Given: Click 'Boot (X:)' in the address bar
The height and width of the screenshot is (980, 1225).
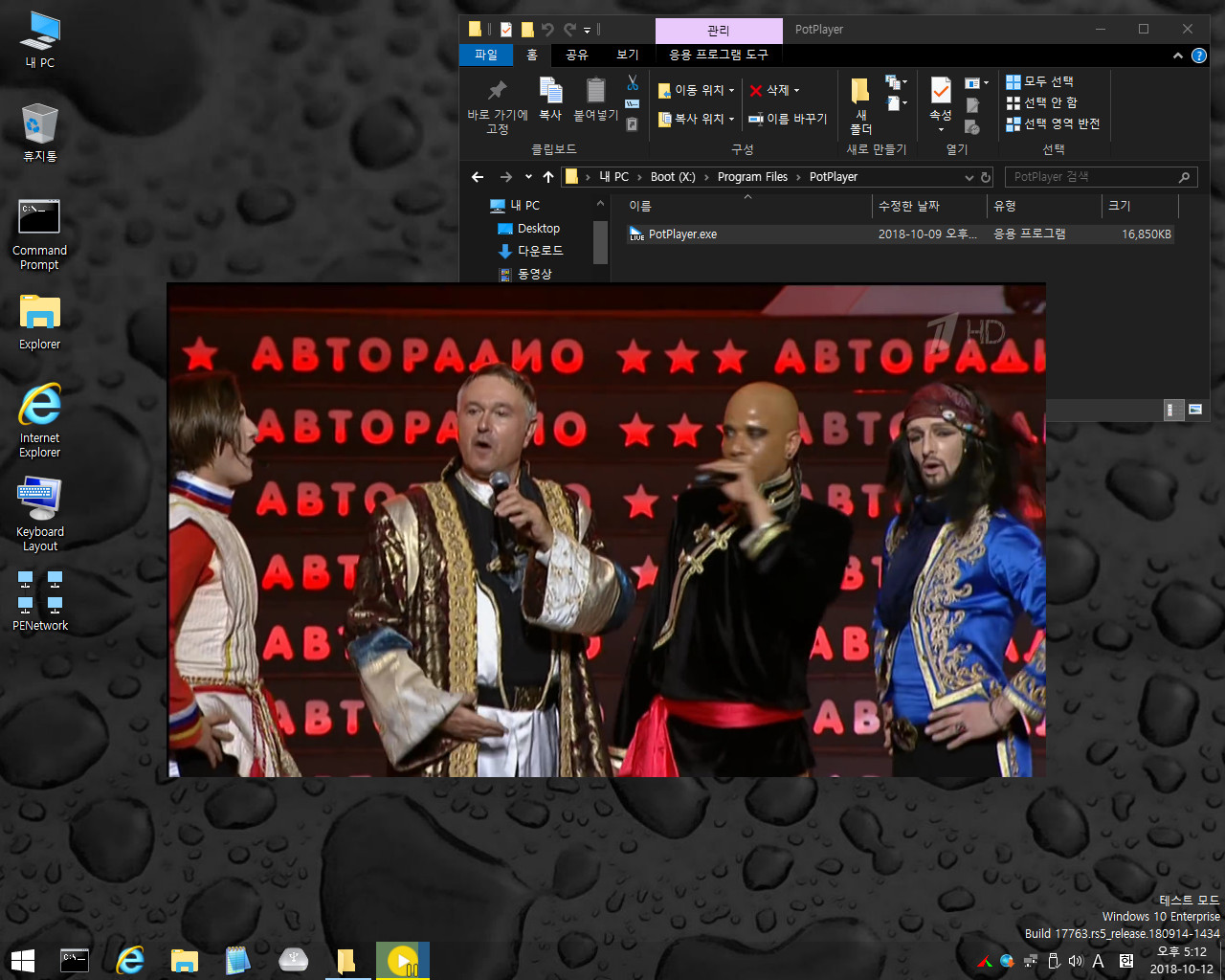Looking at the screenshot, I should (x=673, y=177).
